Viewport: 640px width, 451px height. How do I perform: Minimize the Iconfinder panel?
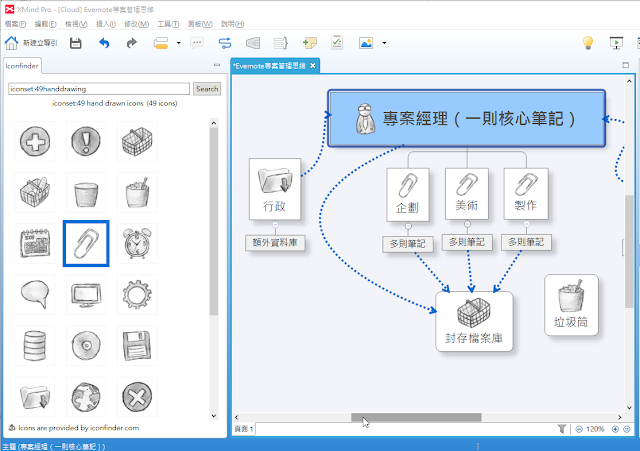[217, 65]
